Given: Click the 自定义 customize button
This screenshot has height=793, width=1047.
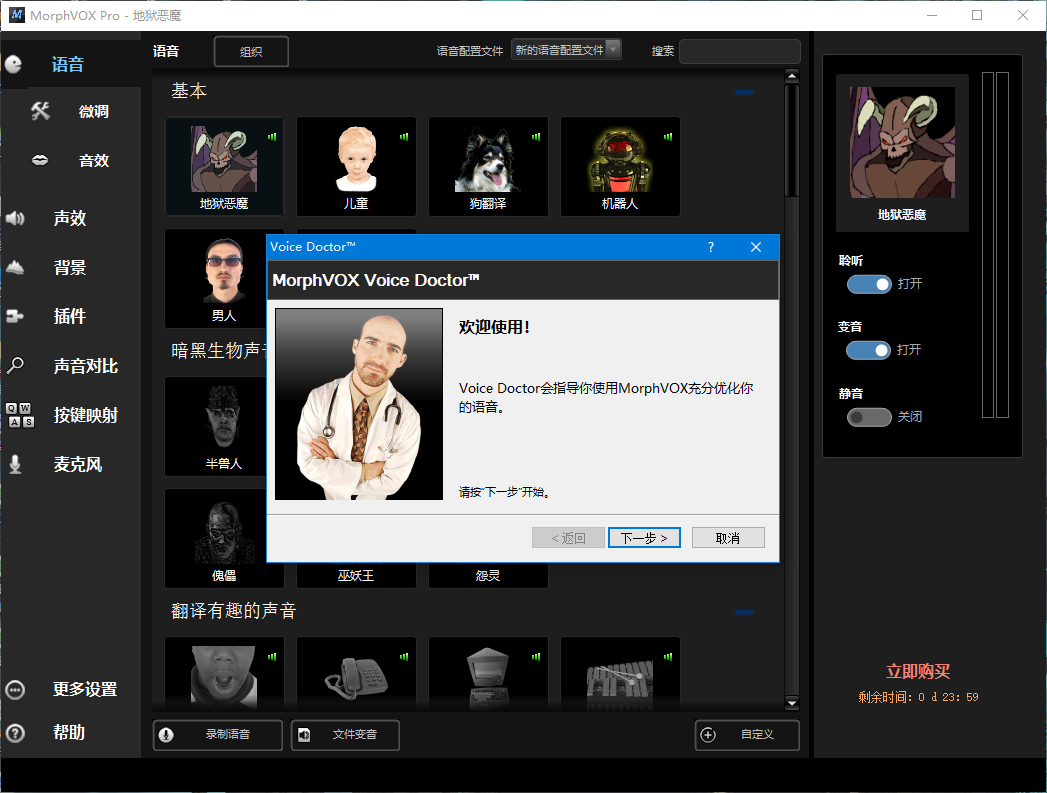Looking at the screenshot, I should point(747,735).
